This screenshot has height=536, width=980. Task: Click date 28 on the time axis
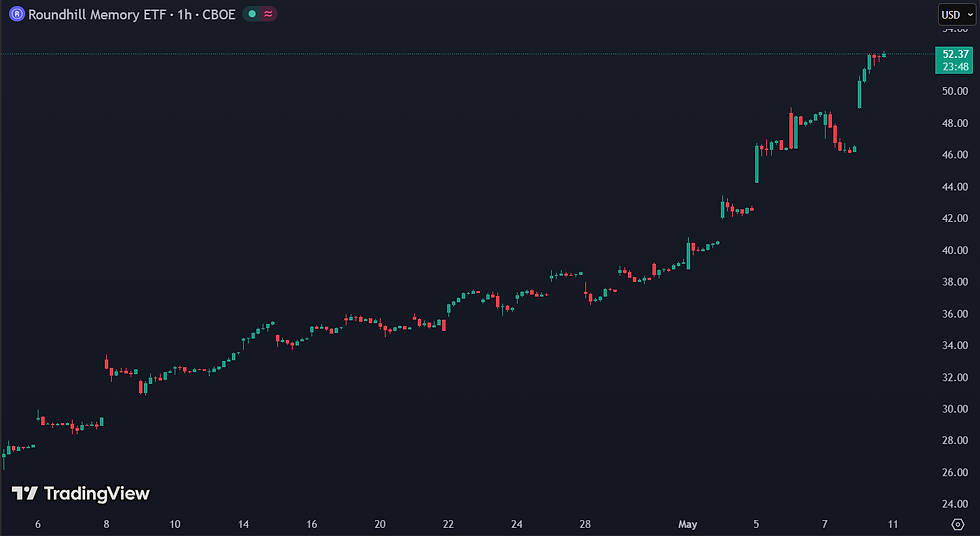585,524
